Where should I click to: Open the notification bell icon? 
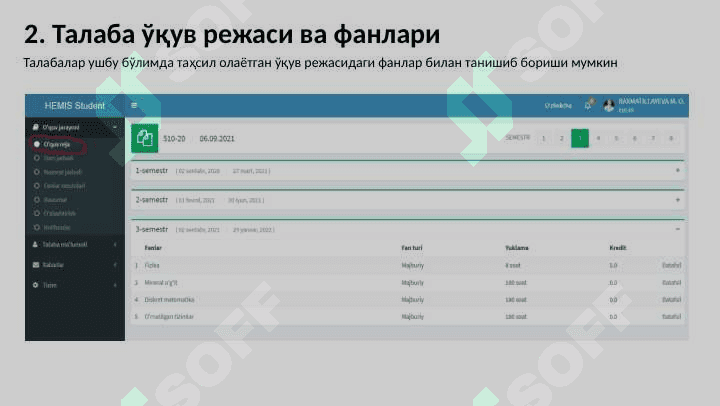click(588, 106)
